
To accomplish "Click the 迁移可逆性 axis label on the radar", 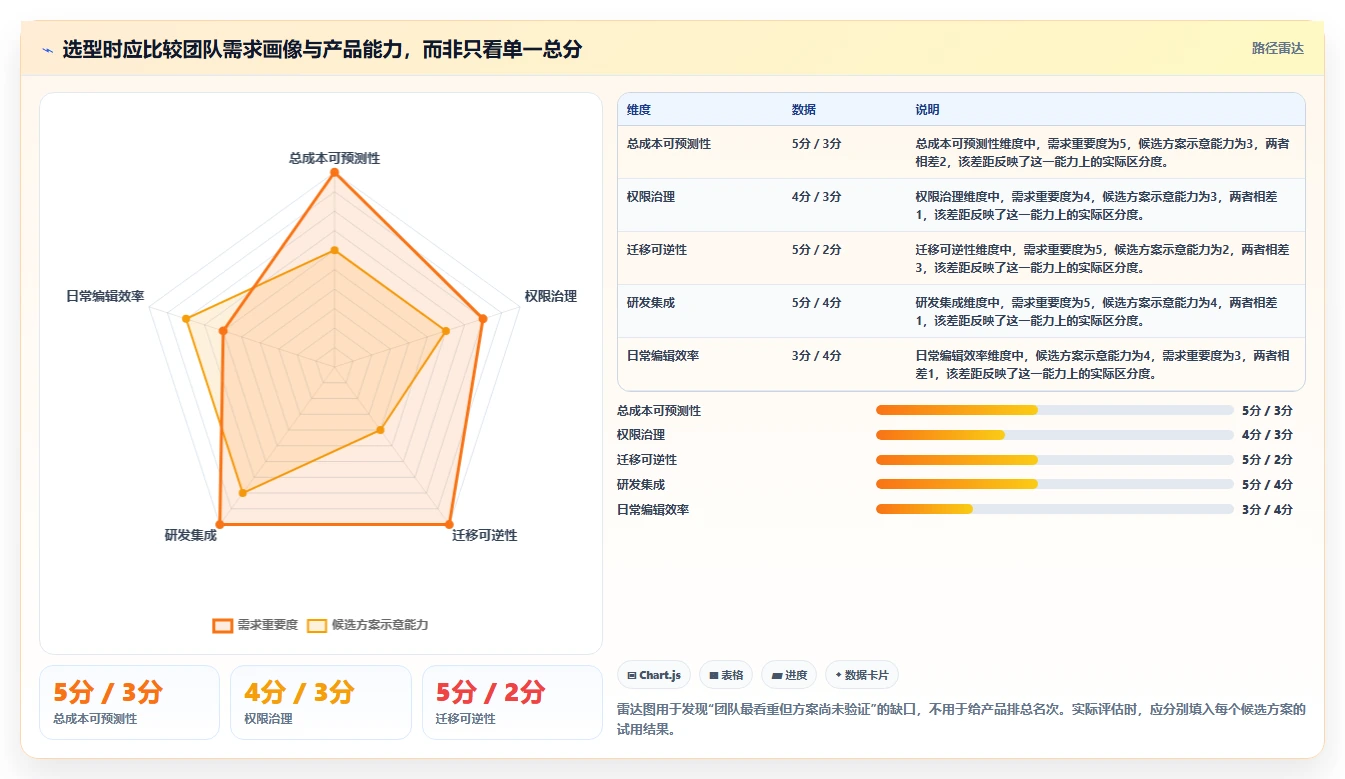I will [x=484, y=535].
